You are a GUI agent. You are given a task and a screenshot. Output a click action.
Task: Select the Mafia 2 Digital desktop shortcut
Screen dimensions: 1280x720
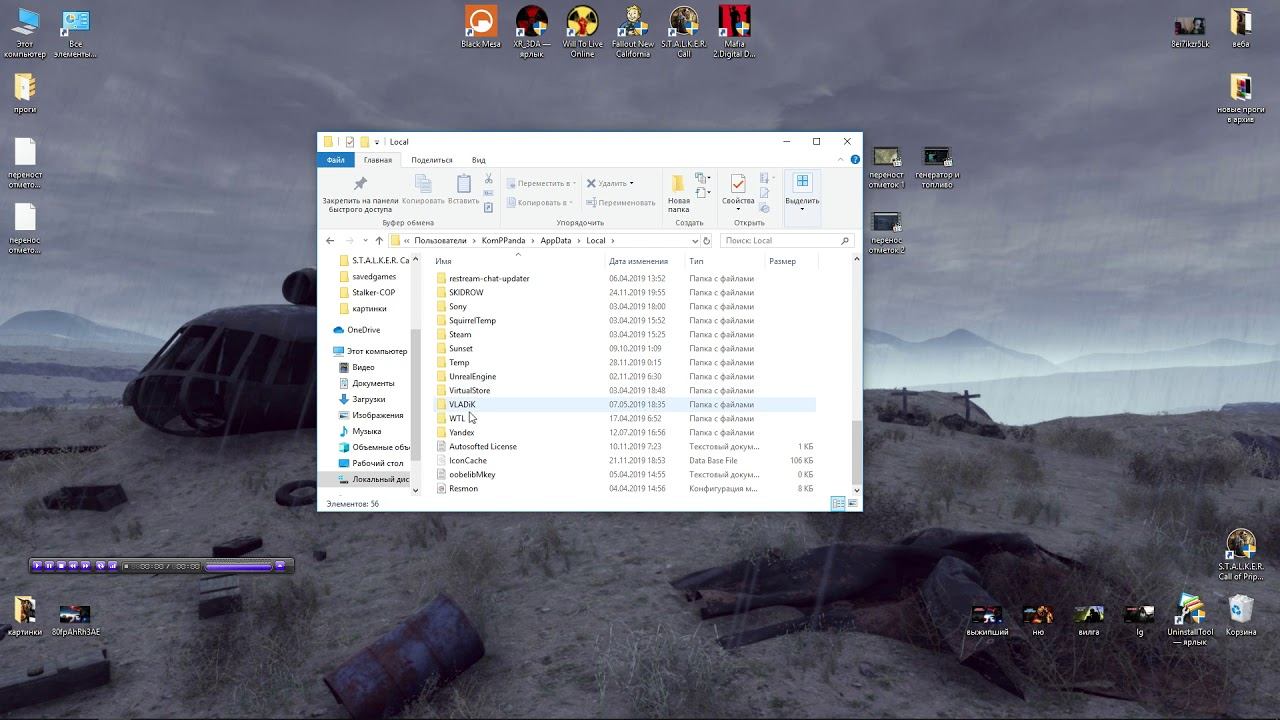coord(734,32)
